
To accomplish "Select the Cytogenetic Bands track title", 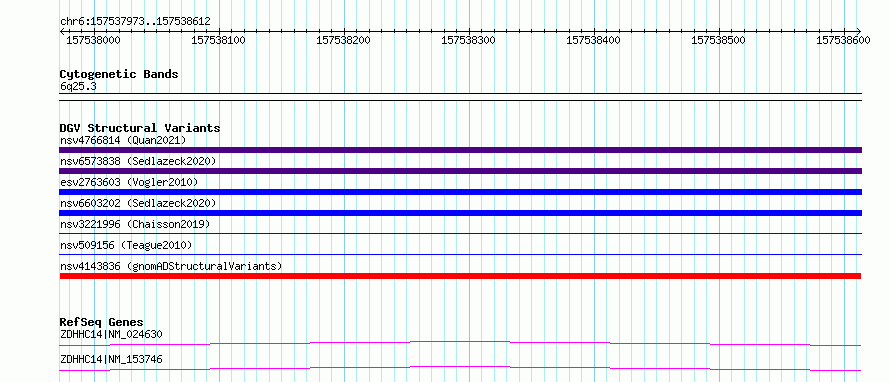I will pyautogui.click(x=119, y=74).
